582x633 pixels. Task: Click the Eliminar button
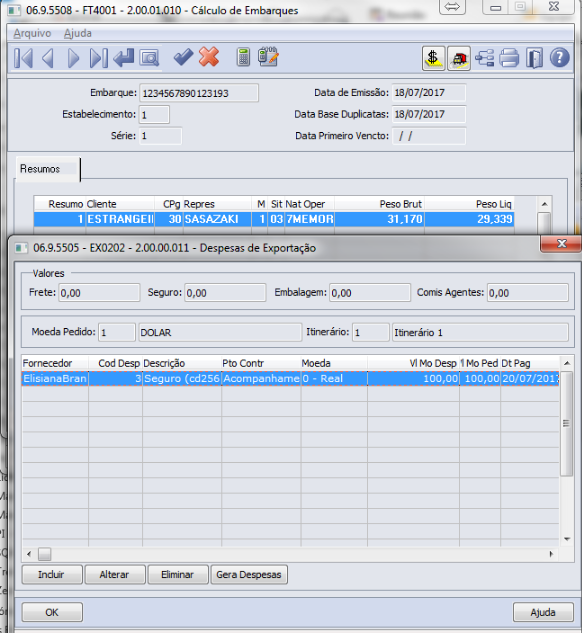tap(178, 574)
